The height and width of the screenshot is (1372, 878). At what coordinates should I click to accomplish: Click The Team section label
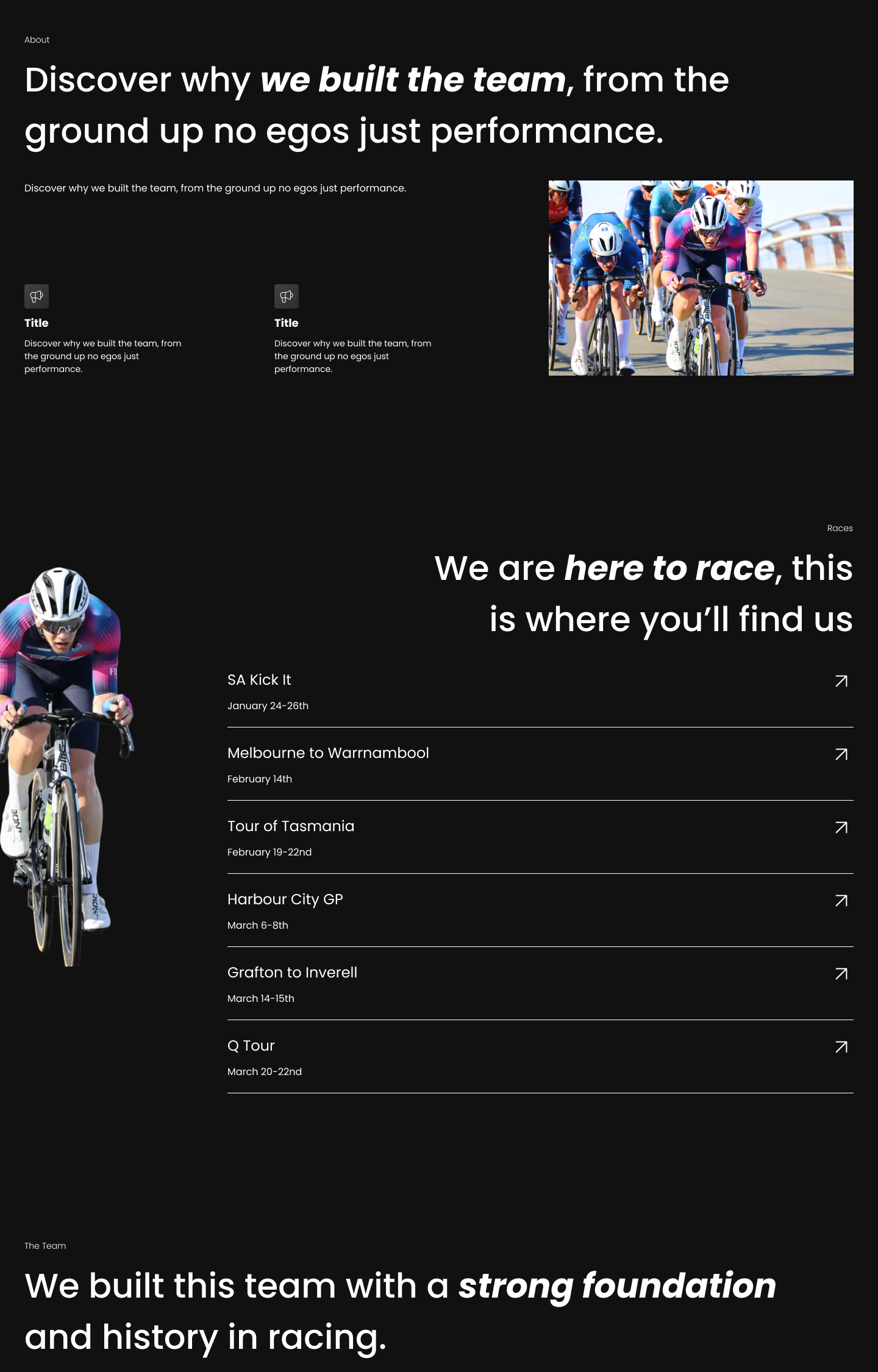(x=45, y=1246)
